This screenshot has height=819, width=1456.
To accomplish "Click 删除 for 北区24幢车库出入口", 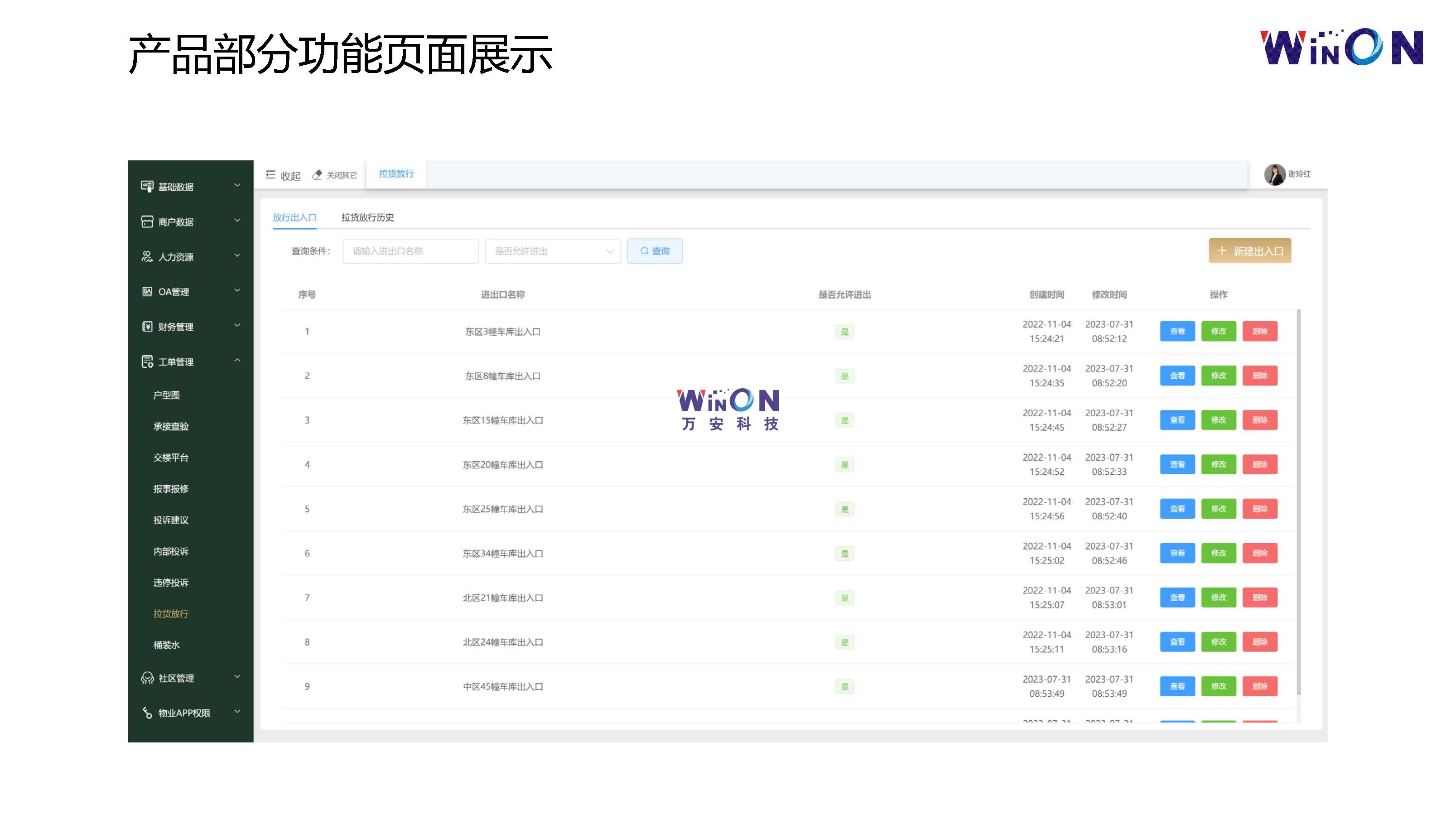I will (1260, 642).
